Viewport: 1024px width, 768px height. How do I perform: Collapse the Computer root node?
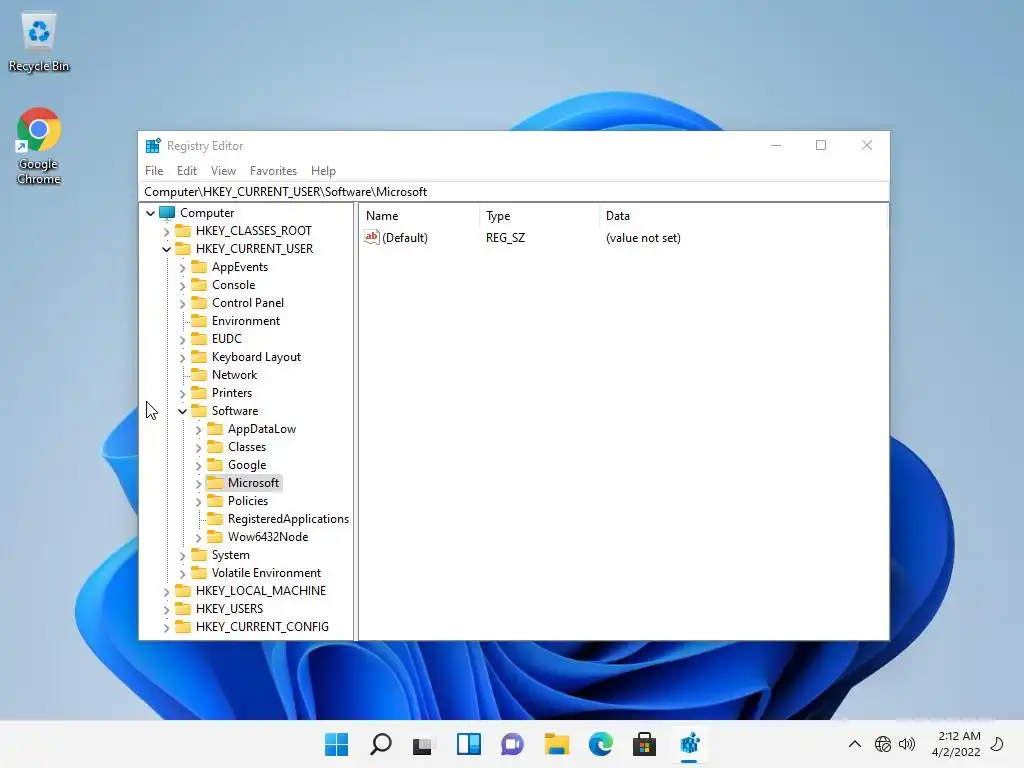[x=150, y=213]
